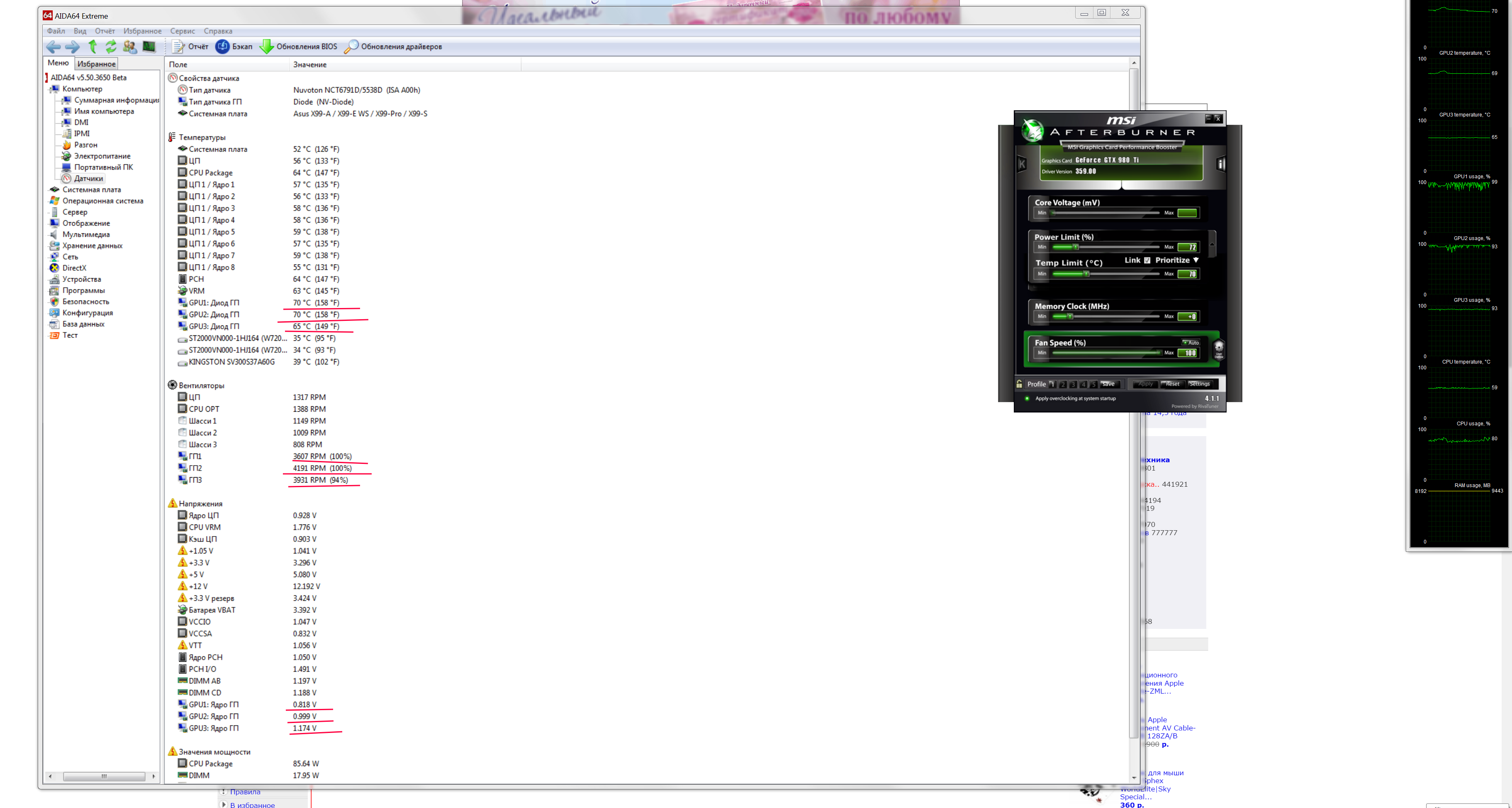The height and width of the screenshot is (808, 1512).
Task: Click the Обновления BIOS green arrow
Action: coord(266,46)
